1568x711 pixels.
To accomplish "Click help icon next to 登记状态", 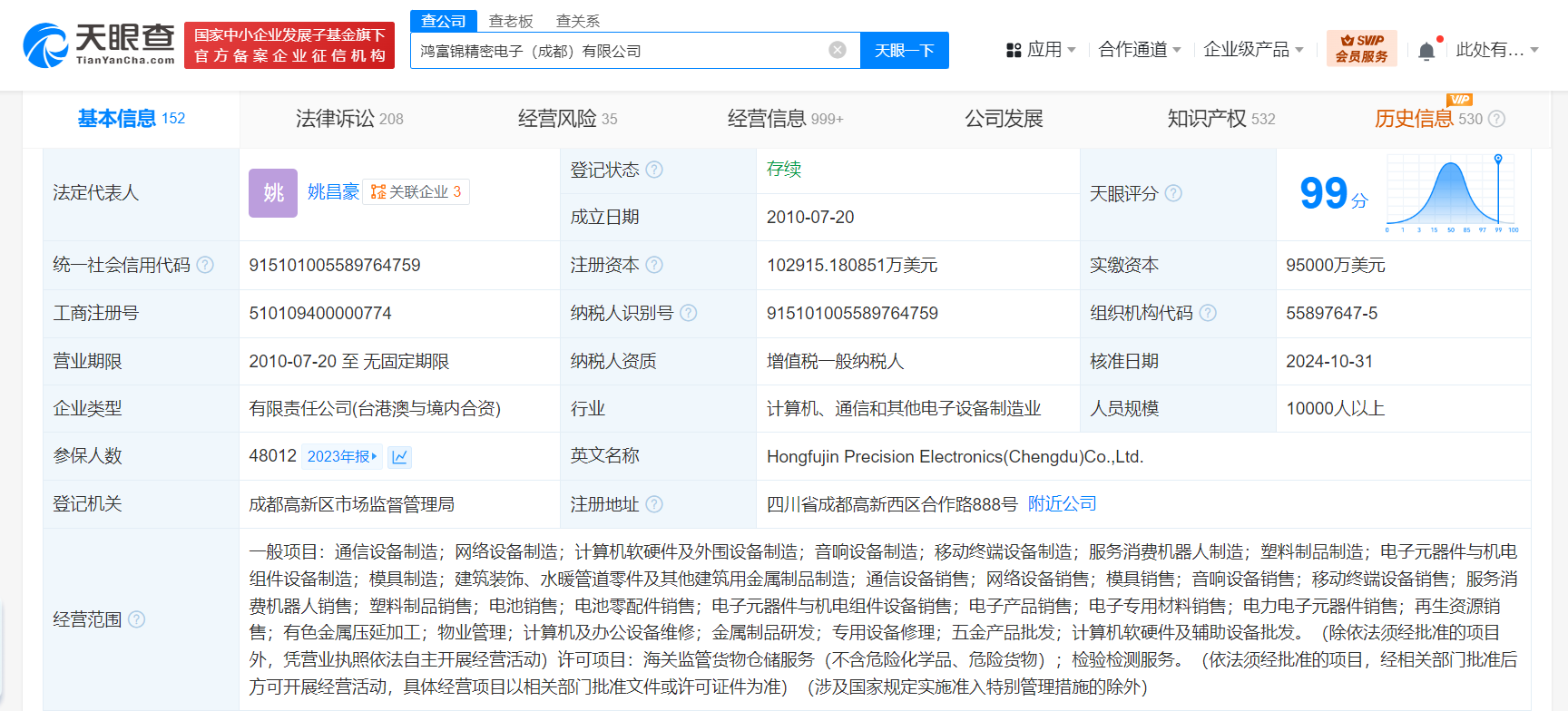I will 654,170.
